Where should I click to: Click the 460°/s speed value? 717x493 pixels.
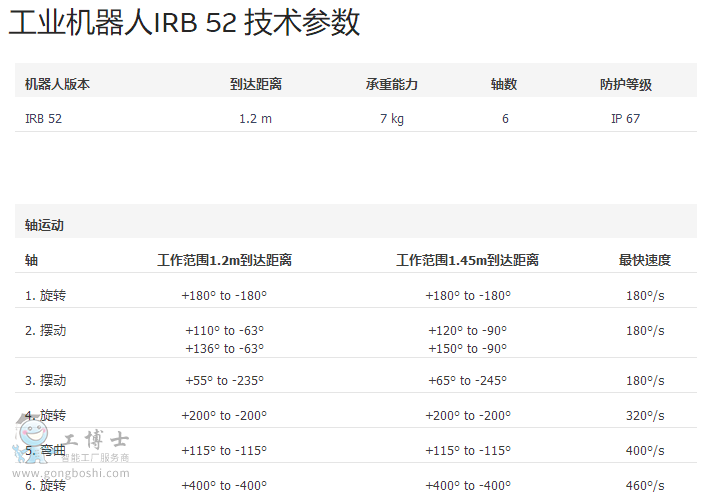click(x=645, y=486)
